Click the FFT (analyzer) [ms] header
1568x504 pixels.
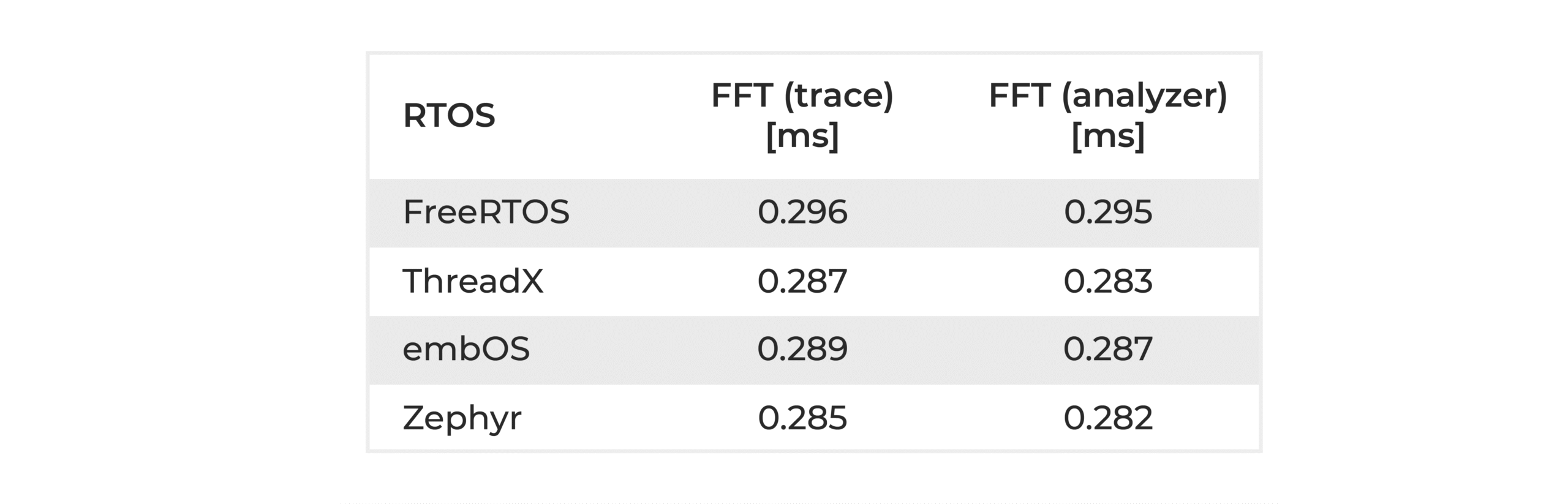click(1108, 115)
